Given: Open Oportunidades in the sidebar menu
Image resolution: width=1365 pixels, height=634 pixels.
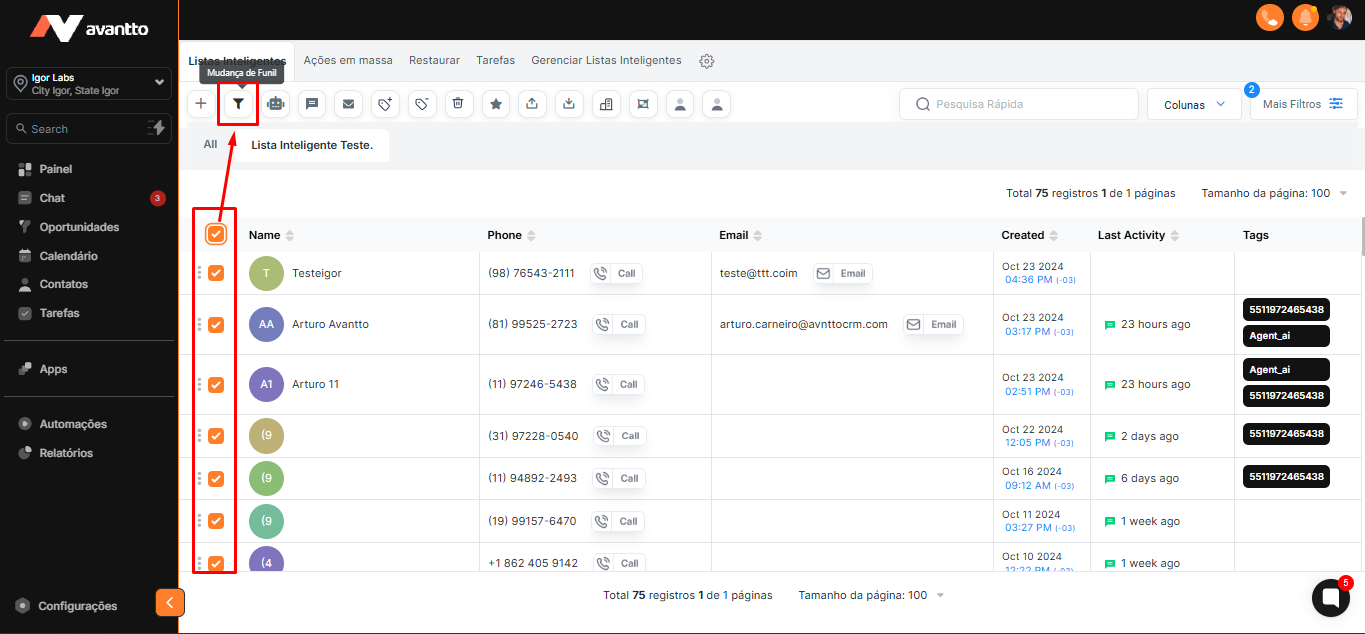Looking at the screenshot, I should 79,227.
